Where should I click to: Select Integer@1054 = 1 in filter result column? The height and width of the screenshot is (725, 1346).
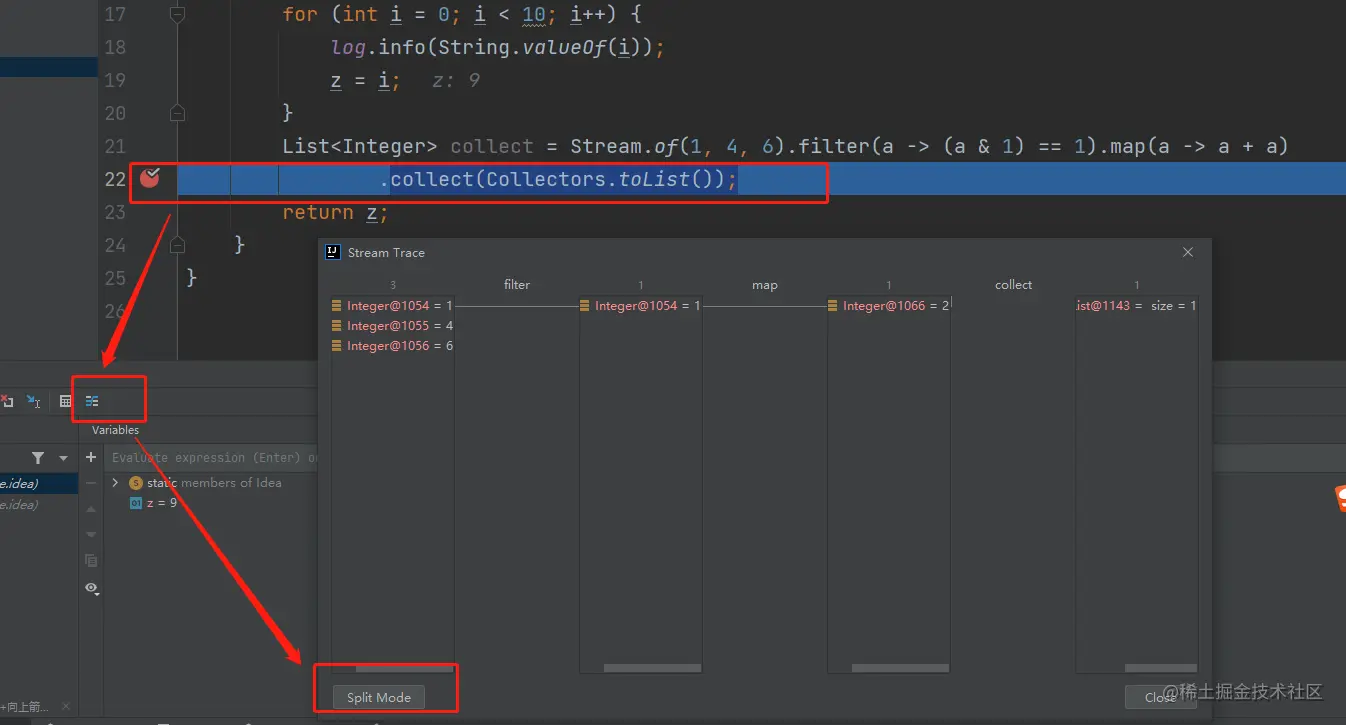coord(641,306)
